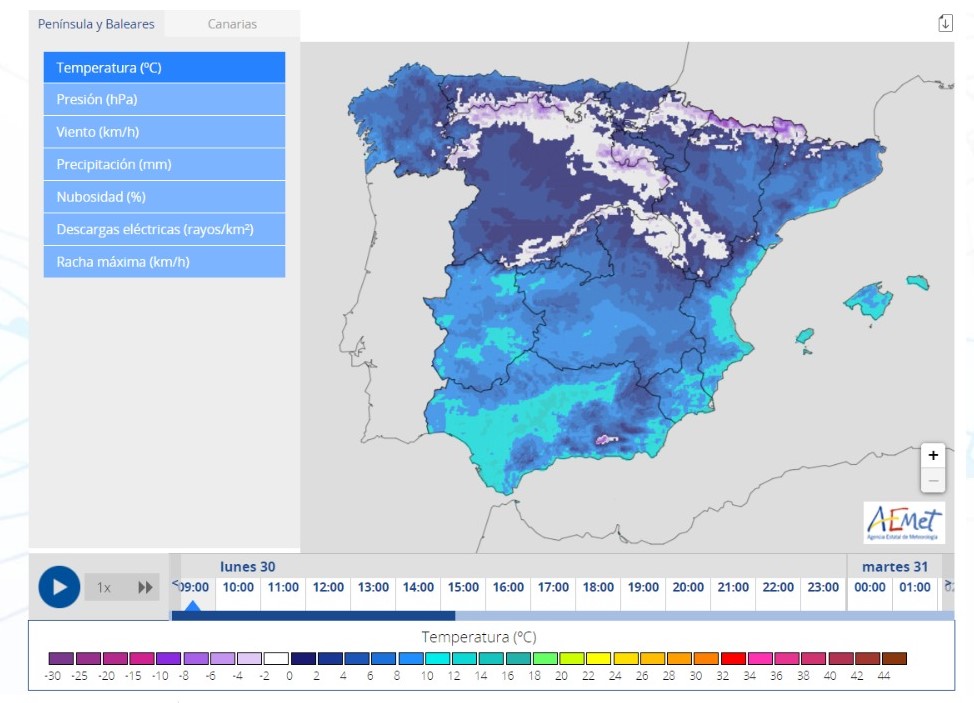974x703 pixels.
Task: Zoom out the map with minus
Action: tap(933, 480)
